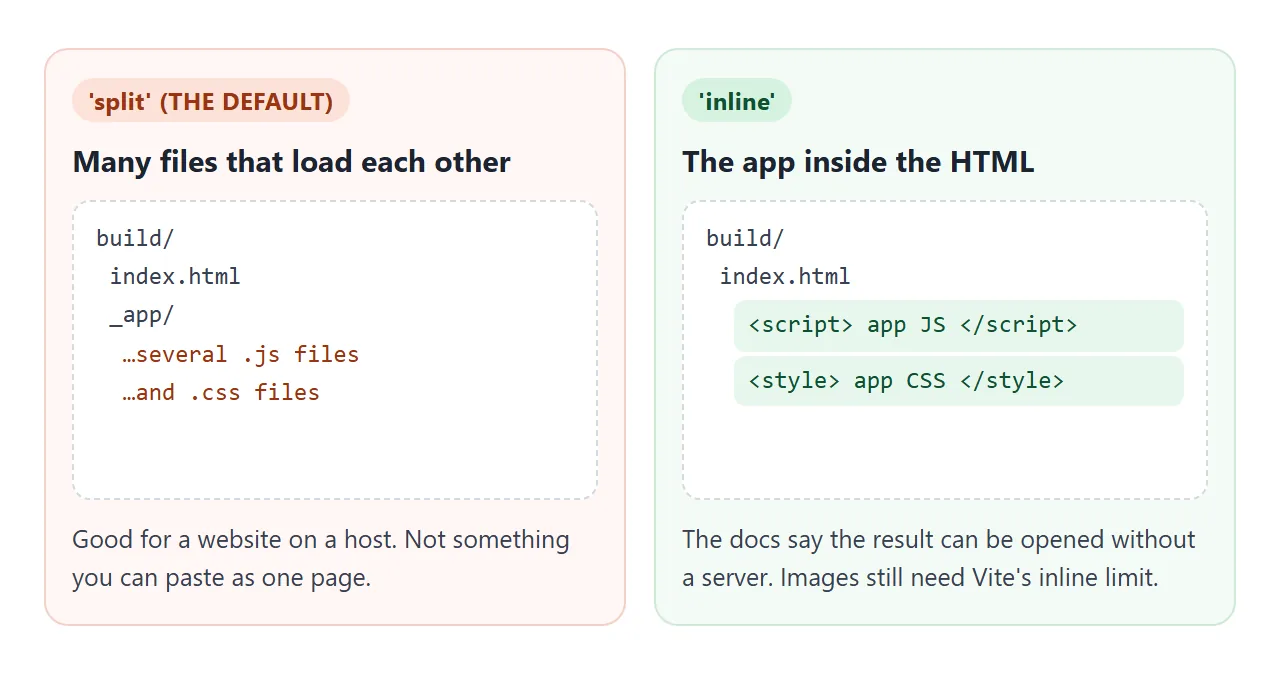The image size is (1280, 678).
Task: Click the "<style> app CSS </style>" block
Action: 959,381
